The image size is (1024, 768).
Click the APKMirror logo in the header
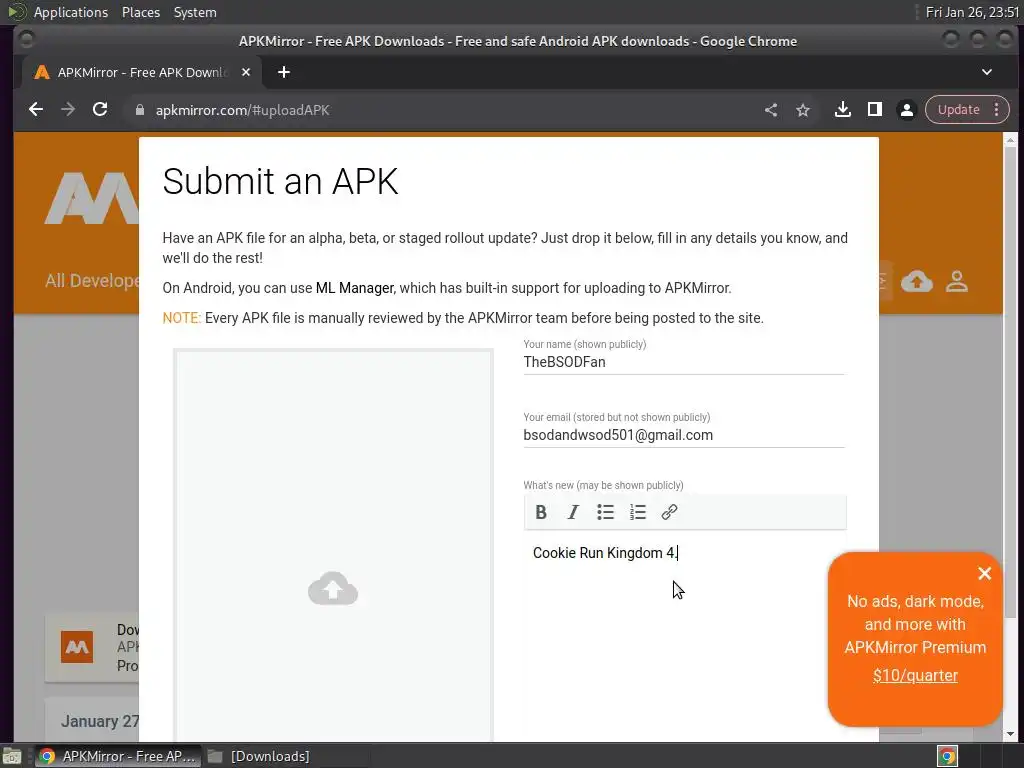click(91, 199)
